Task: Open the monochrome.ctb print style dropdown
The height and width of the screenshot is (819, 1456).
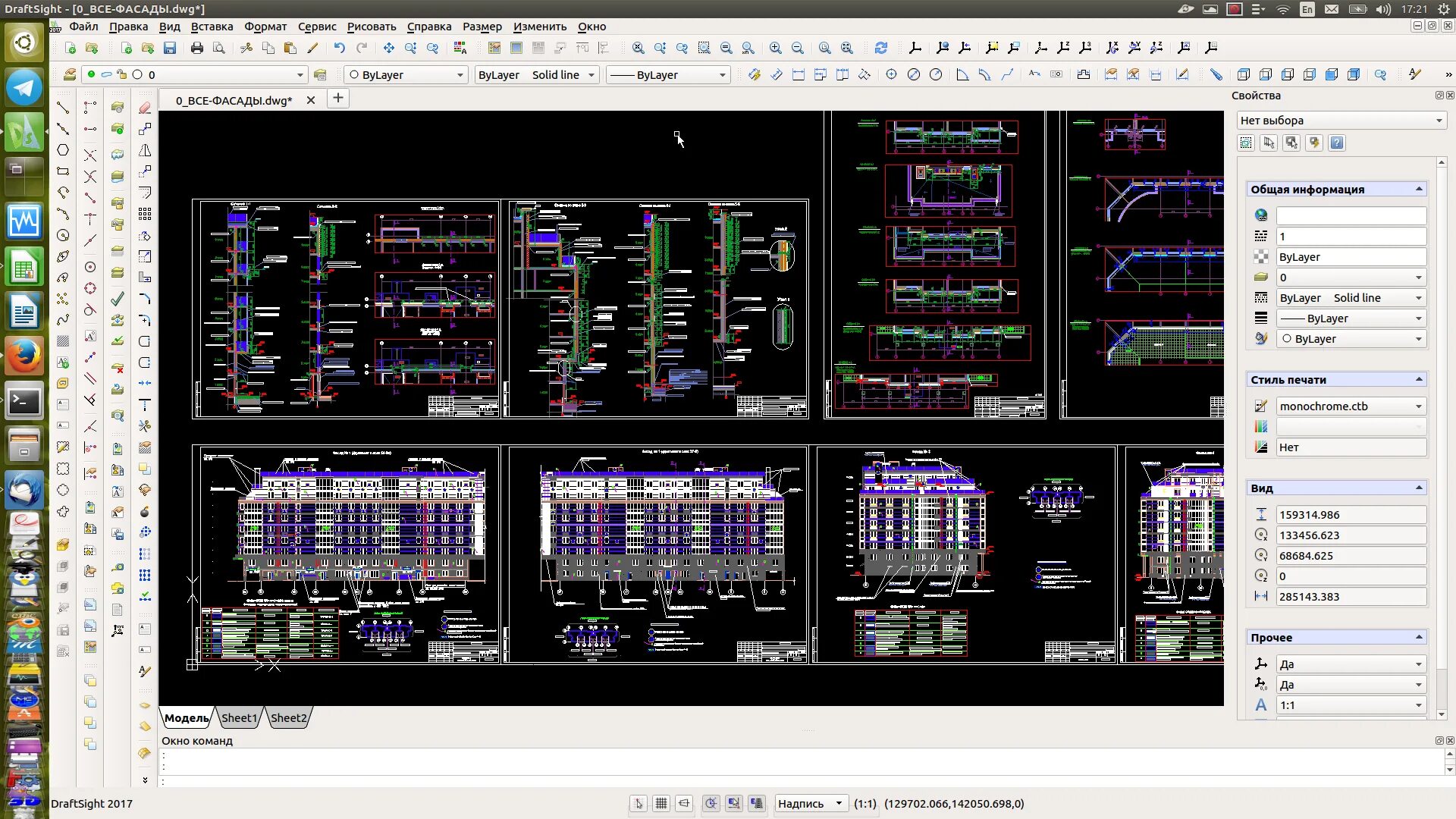Action: [1350, 406]
